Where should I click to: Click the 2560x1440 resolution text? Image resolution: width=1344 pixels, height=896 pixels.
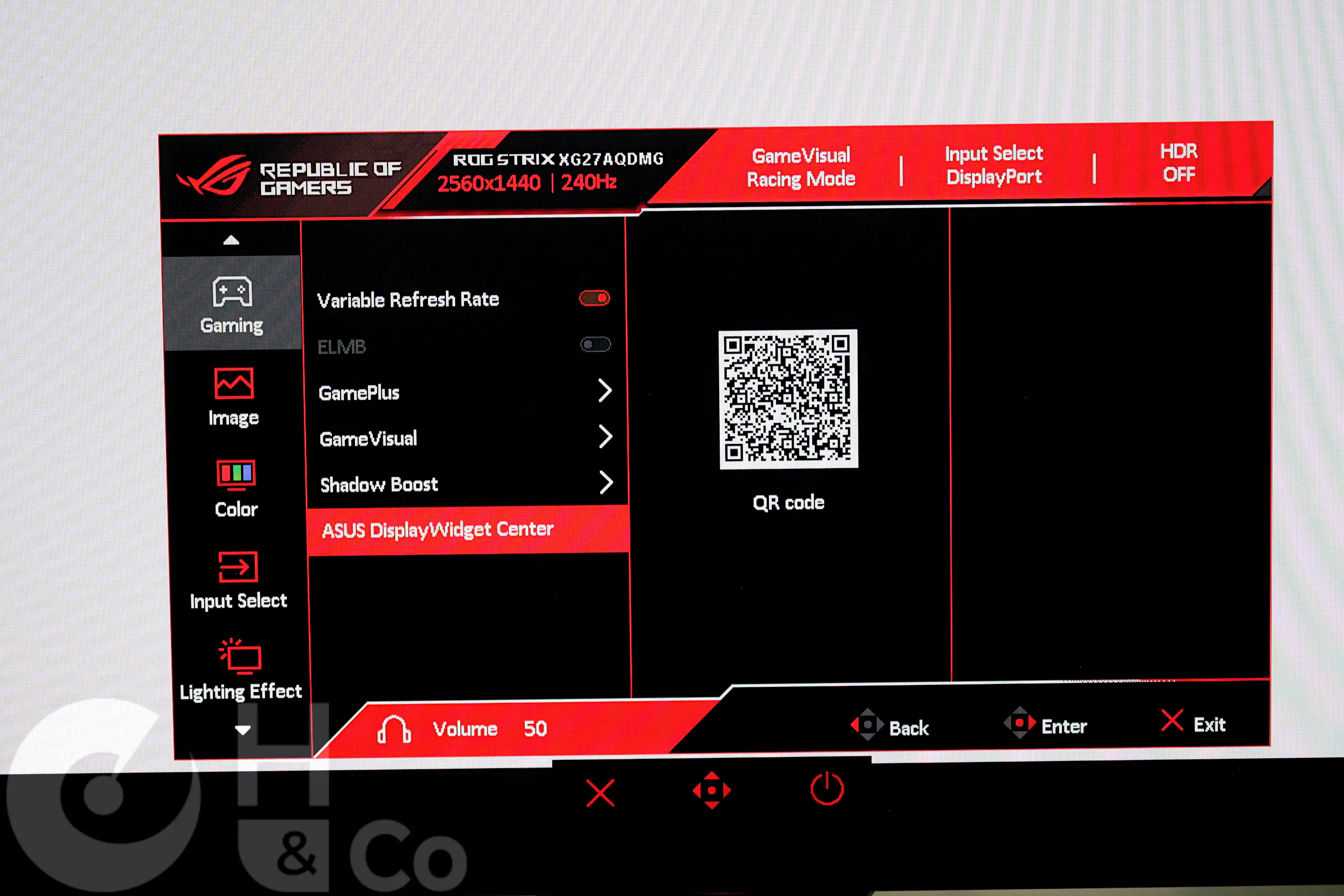(489, 183)
